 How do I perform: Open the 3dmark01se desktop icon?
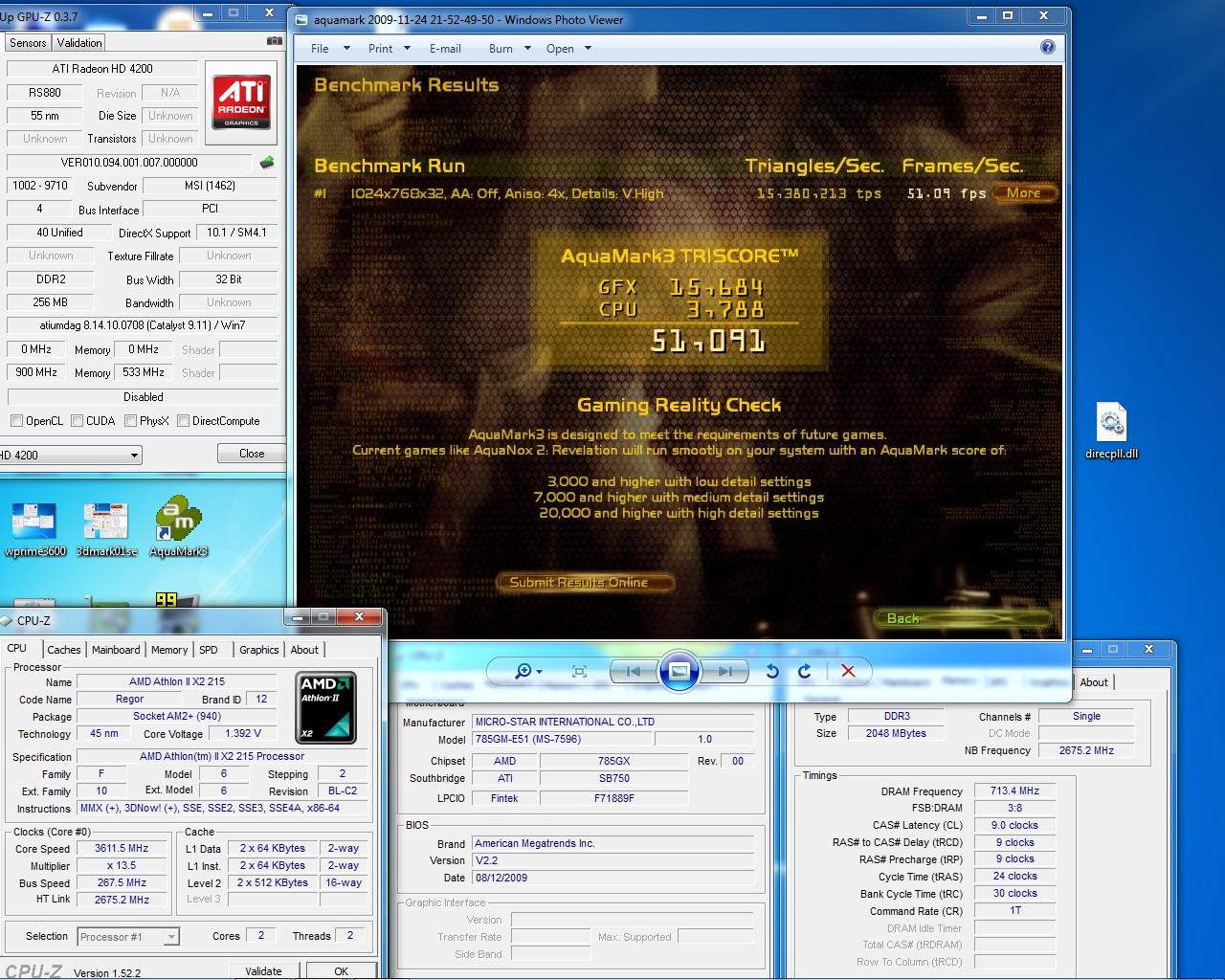(106, 528)
